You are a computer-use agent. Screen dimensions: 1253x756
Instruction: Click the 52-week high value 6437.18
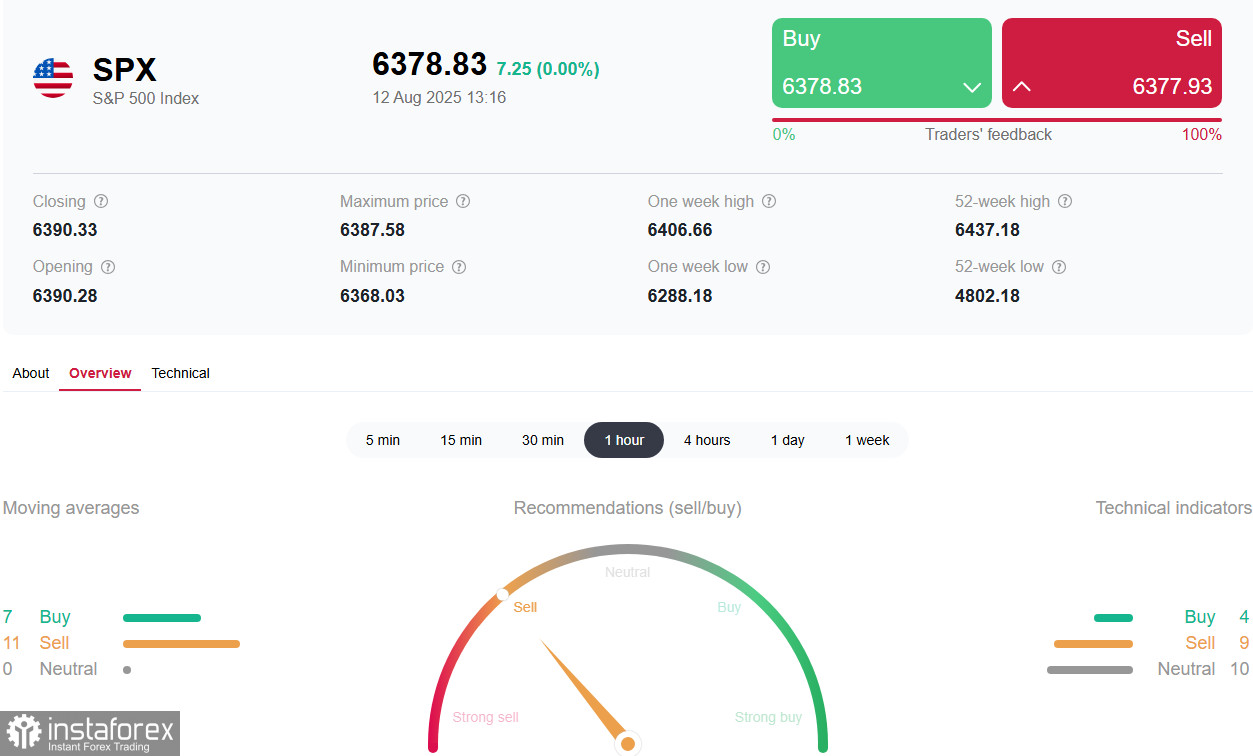click(x=987, y=230)
